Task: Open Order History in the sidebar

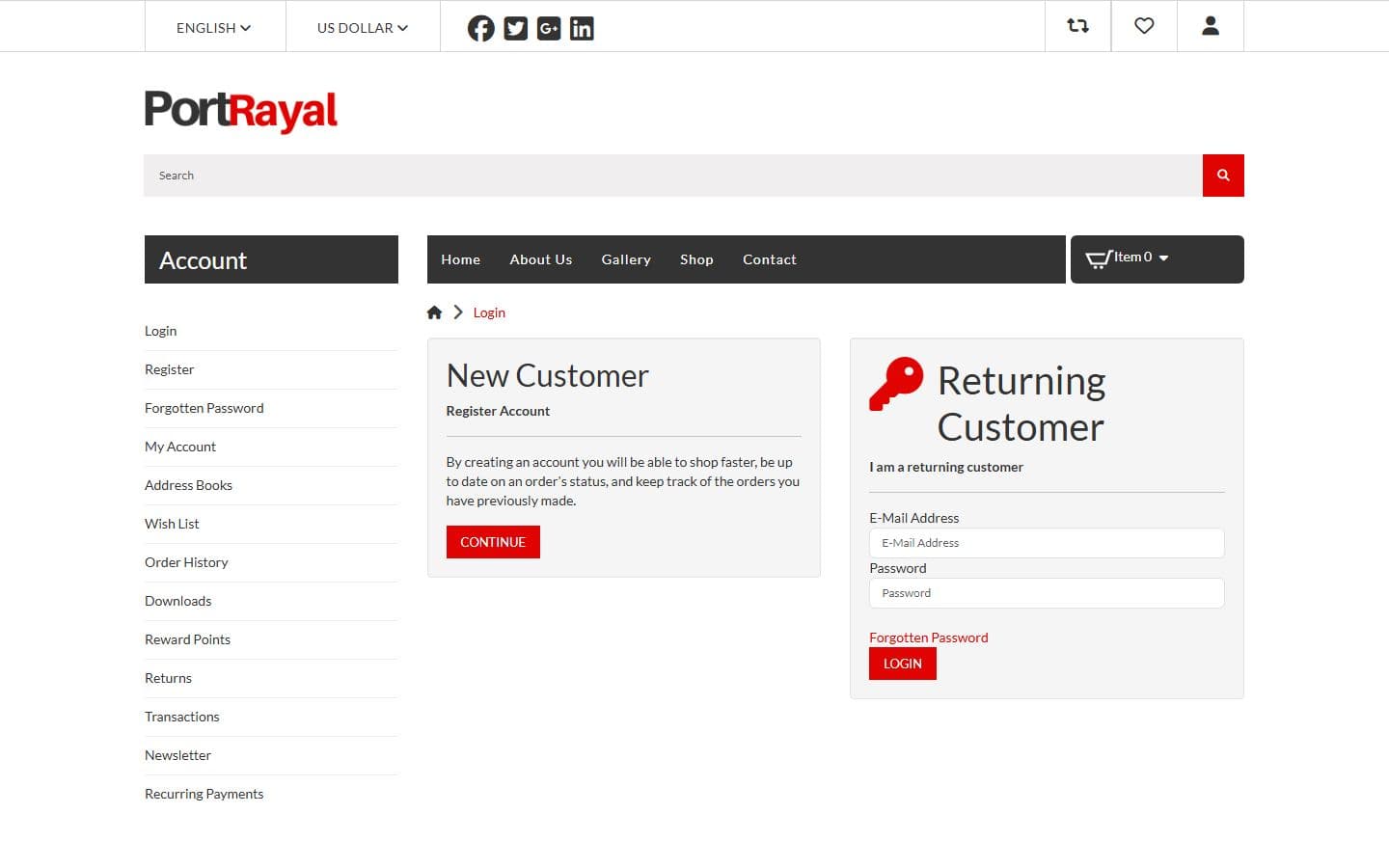Action: click(x=187, y=562)
